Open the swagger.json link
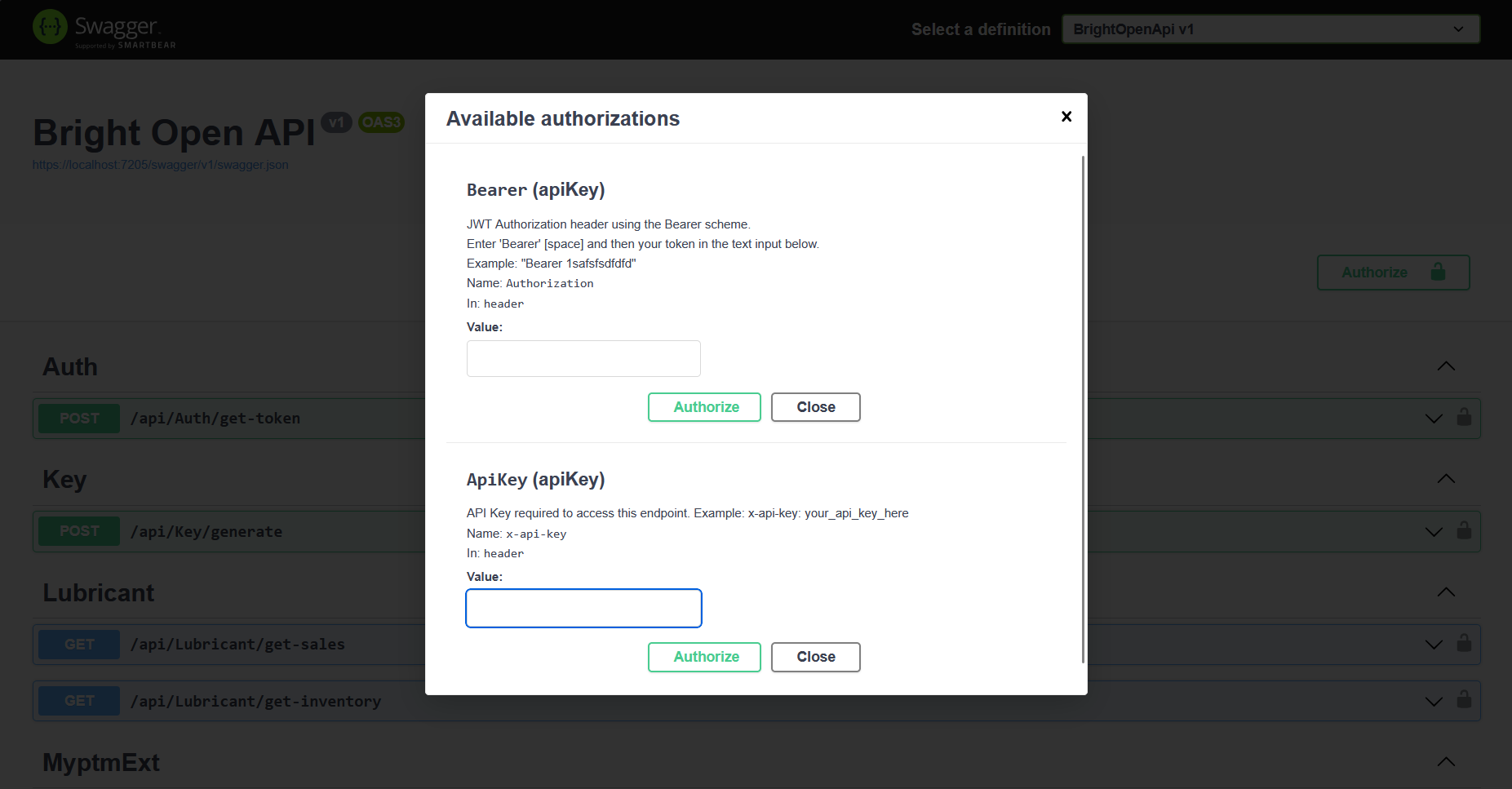The height and width of the screenshot is (789, 1512). coord(161,165)
